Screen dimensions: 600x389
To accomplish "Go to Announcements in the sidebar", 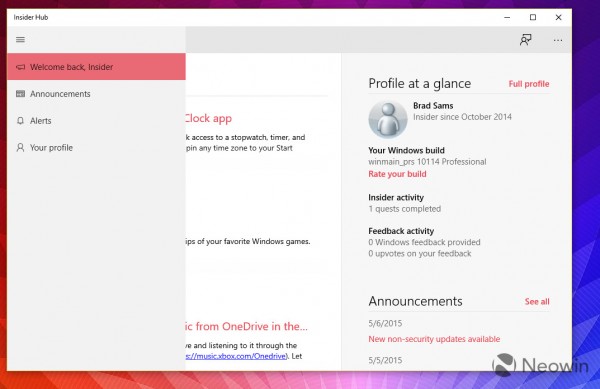I will click(x=96, y=94).
